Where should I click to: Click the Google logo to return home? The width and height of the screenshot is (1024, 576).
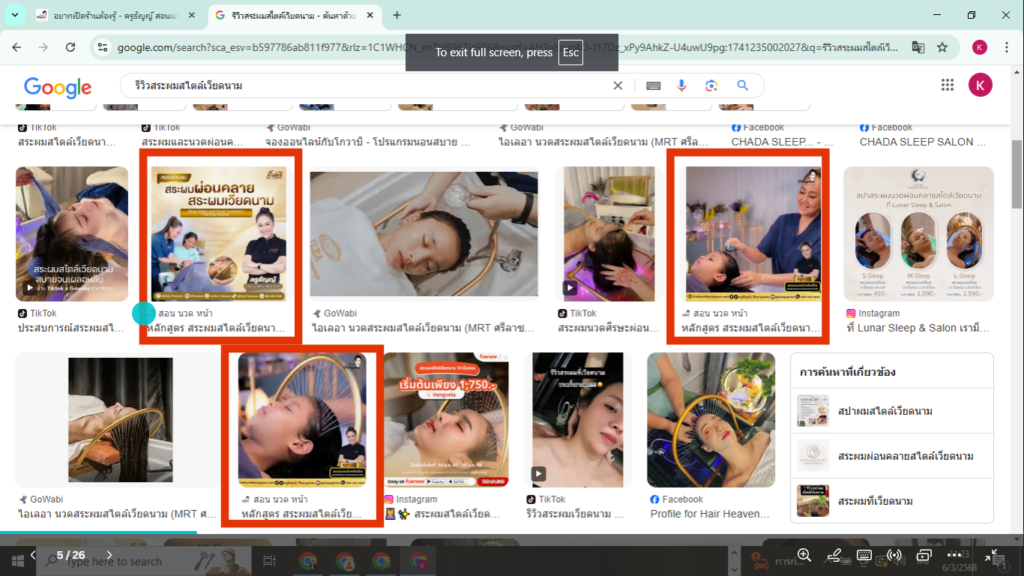(57, 87)
